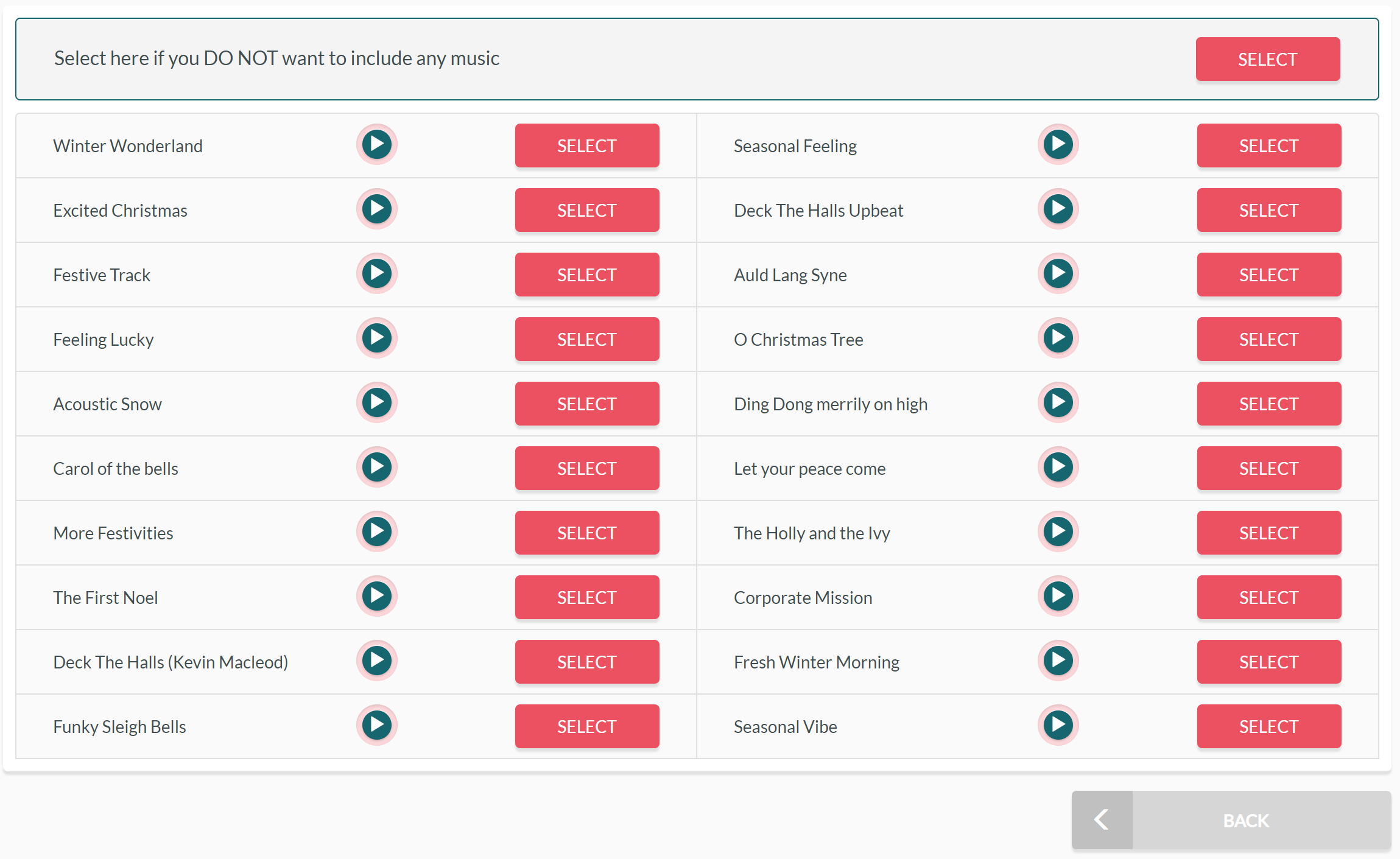Play the Fresh Winter Morning preview

tap(1058, 661)
